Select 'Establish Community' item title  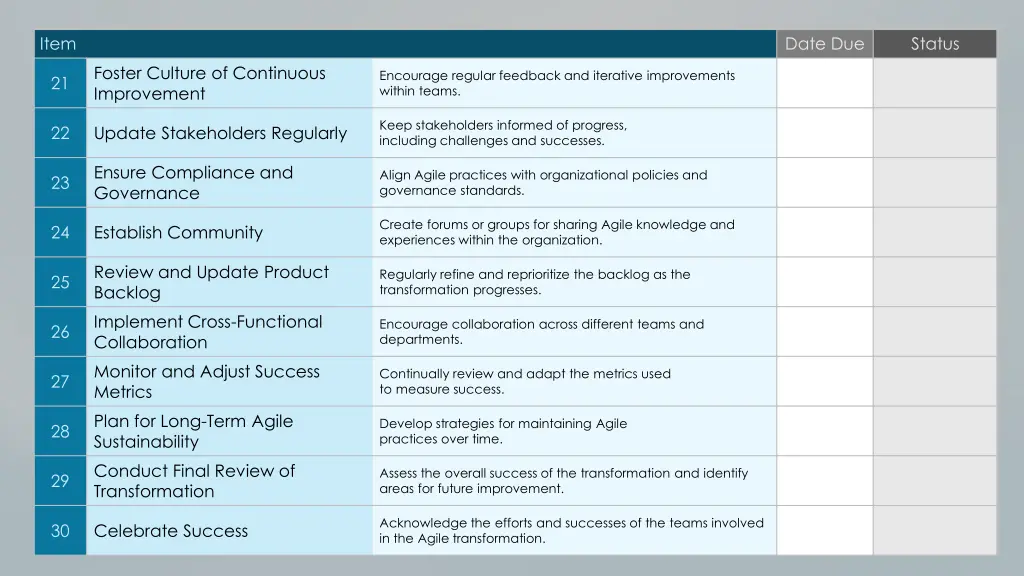178,232
